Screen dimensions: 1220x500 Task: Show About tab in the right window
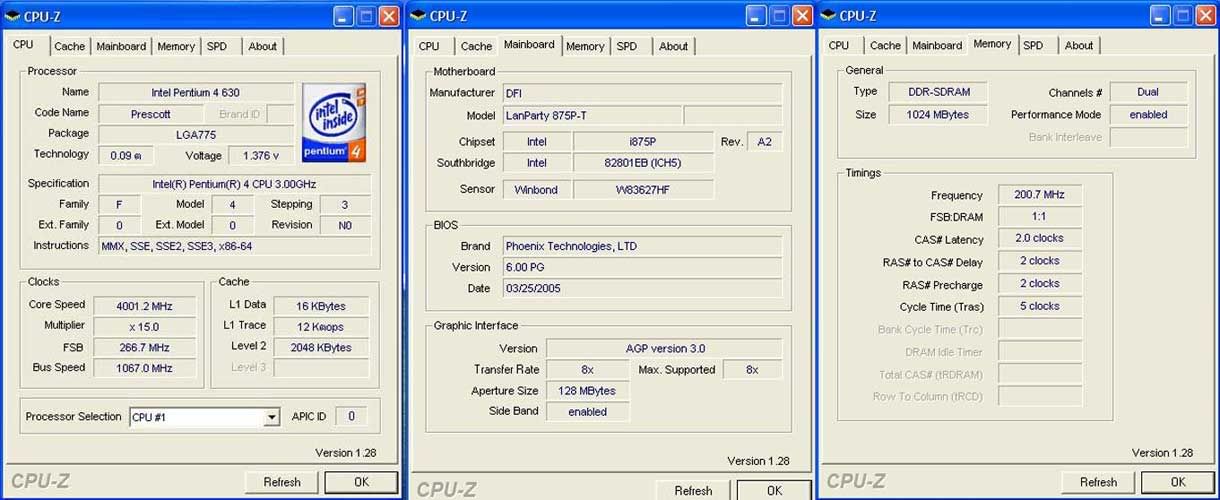(x=1079, y=45)
